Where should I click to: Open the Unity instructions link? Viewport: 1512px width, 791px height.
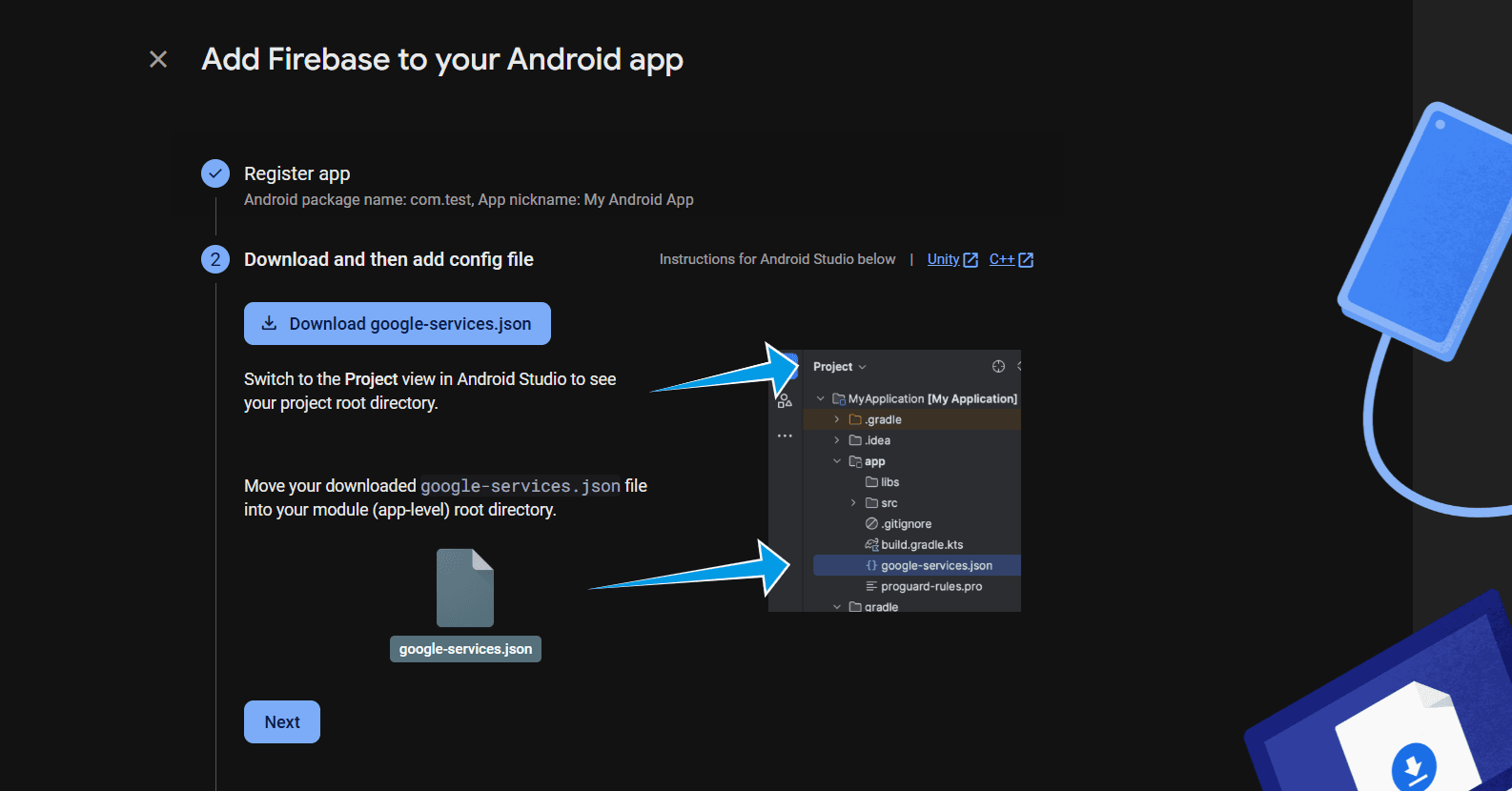[x=943, y=259]
